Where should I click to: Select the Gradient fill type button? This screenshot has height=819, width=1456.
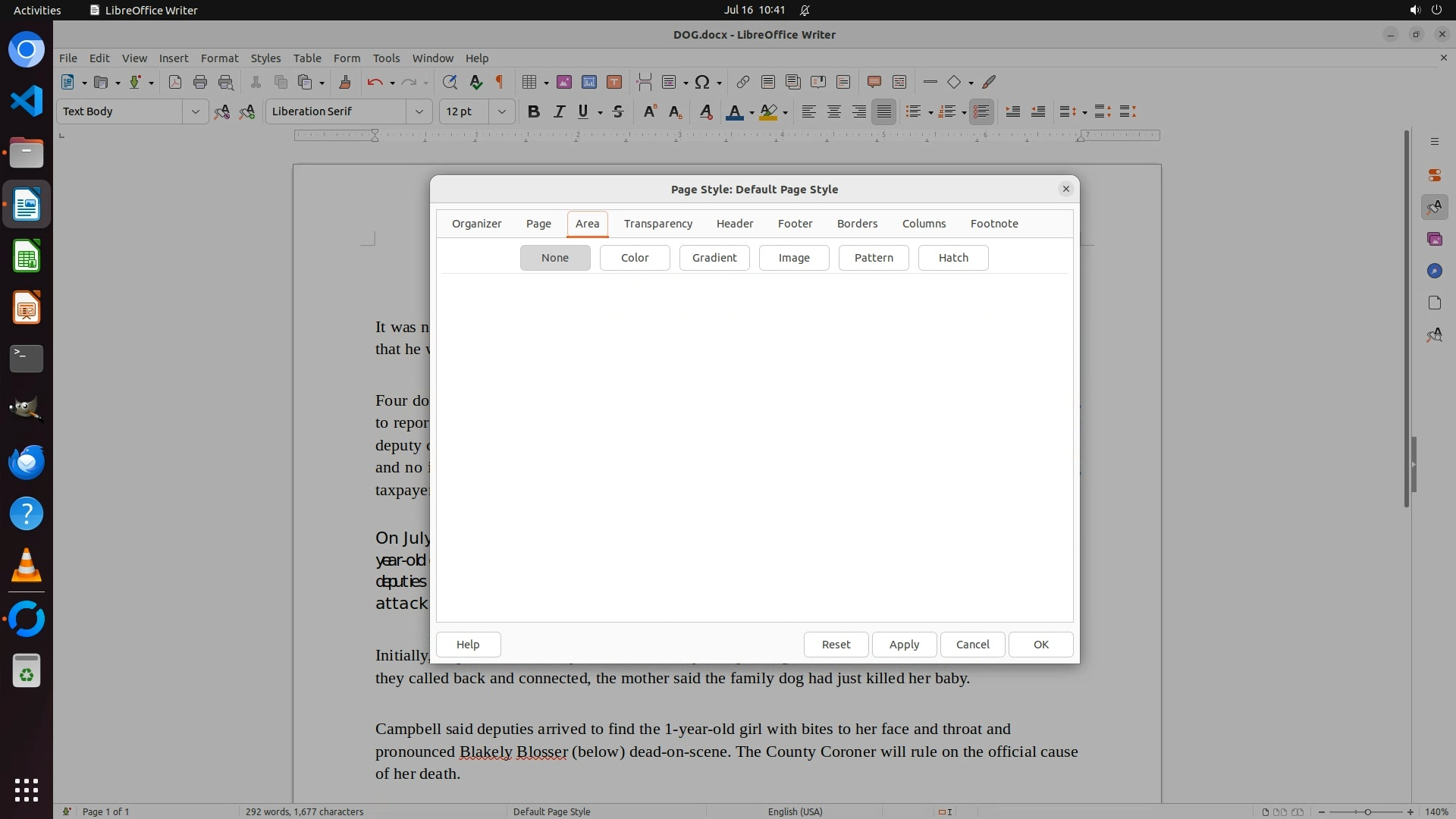[714, 258]
